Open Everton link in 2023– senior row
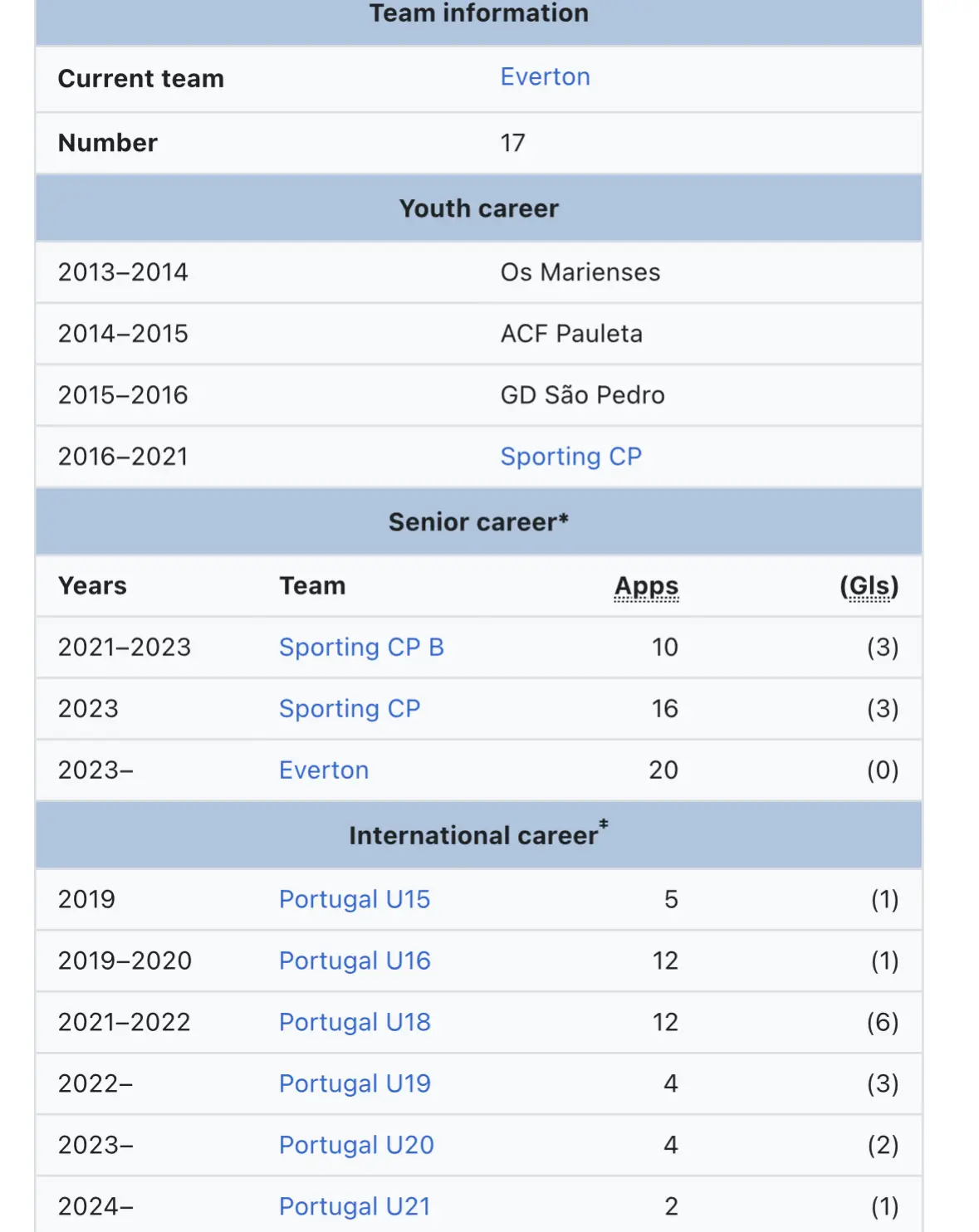This screenshot has height=1232, width=979. pos(324,770)
